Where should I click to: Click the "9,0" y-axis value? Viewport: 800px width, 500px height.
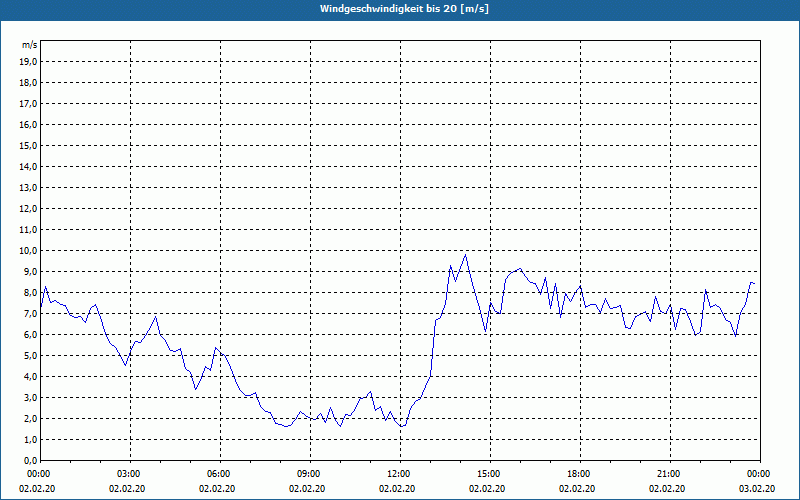click(31, 271)
